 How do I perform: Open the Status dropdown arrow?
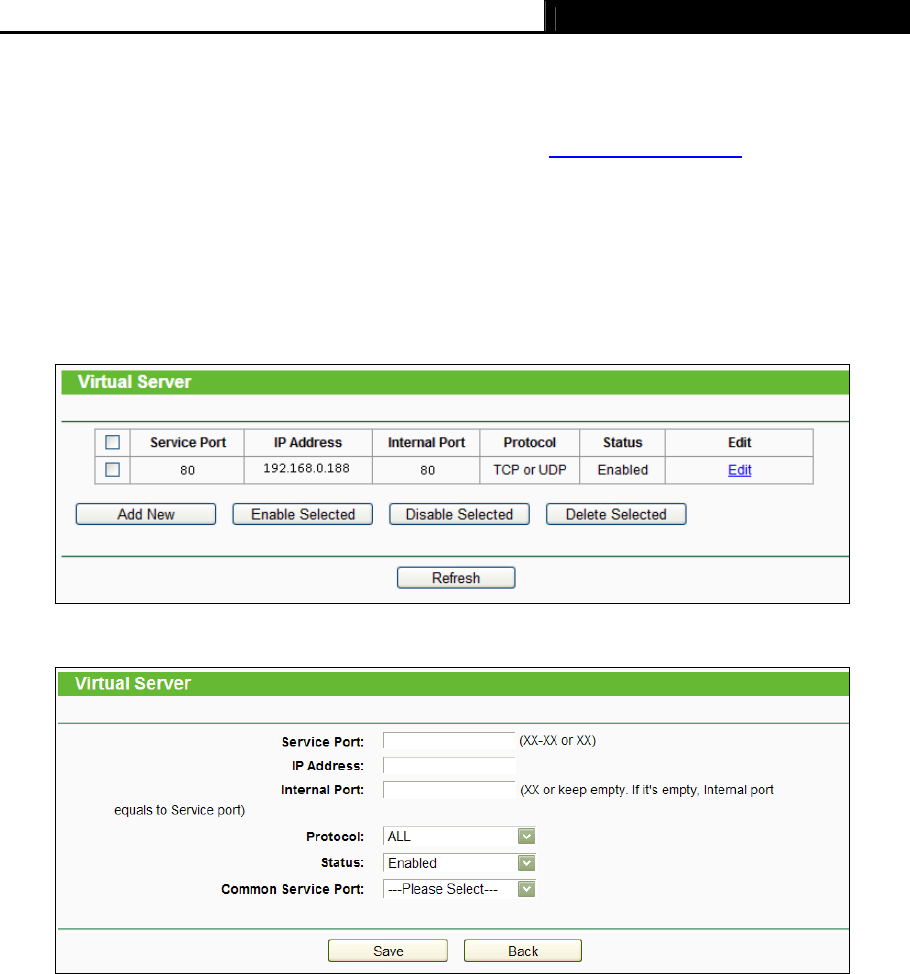[x=526, y=863]
